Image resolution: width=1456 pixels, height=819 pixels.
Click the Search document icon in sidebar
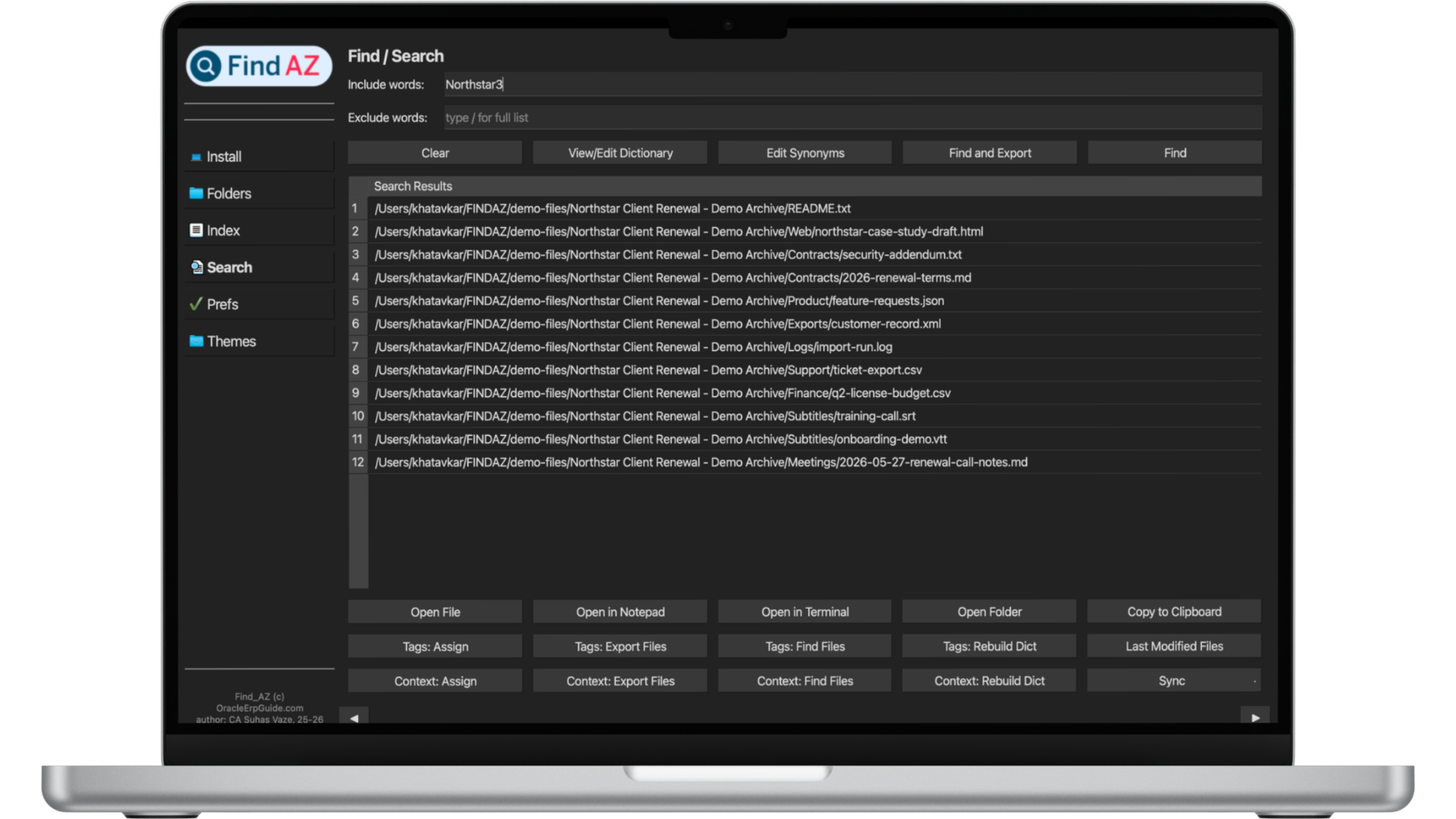(196, 267)
